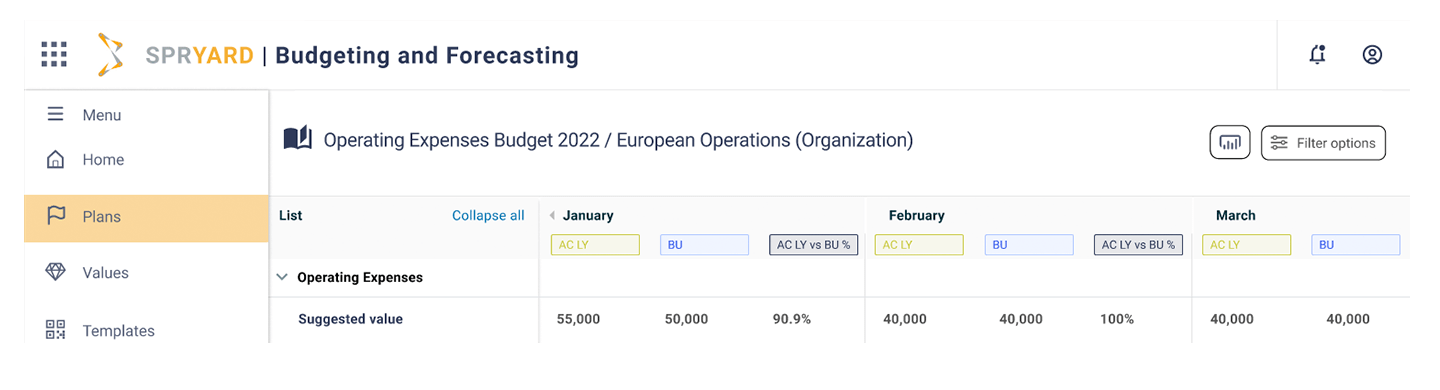Click the chart view icon button
1440x390 pixels.
pos(1230,143)
